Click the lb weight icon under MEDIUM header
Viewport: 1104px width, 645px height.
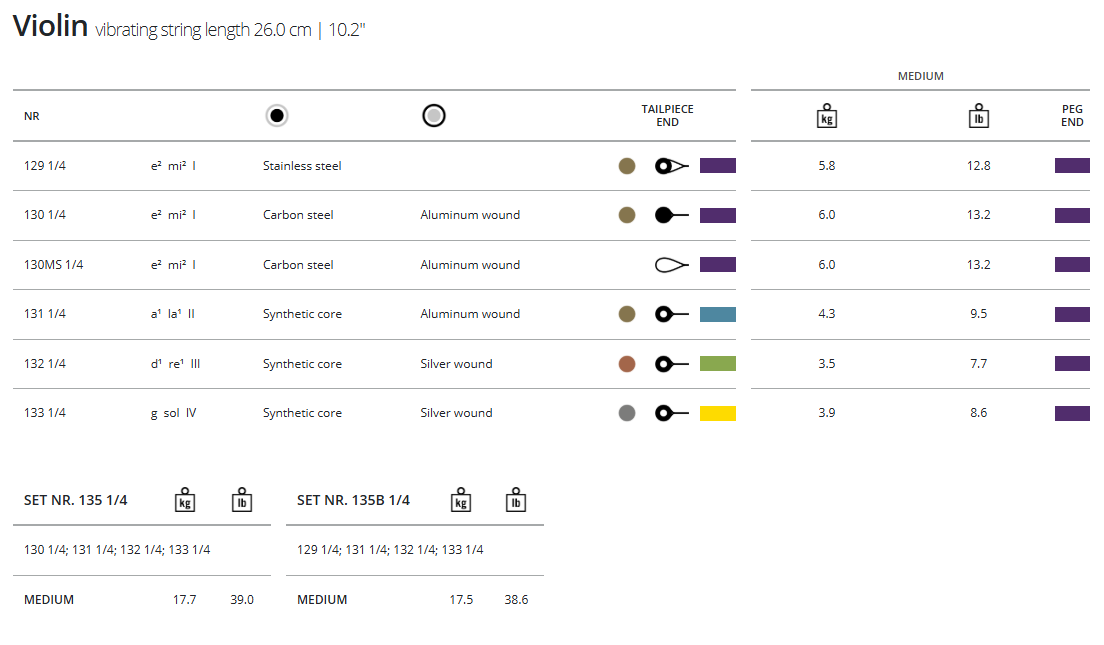[x=979, y=116]
